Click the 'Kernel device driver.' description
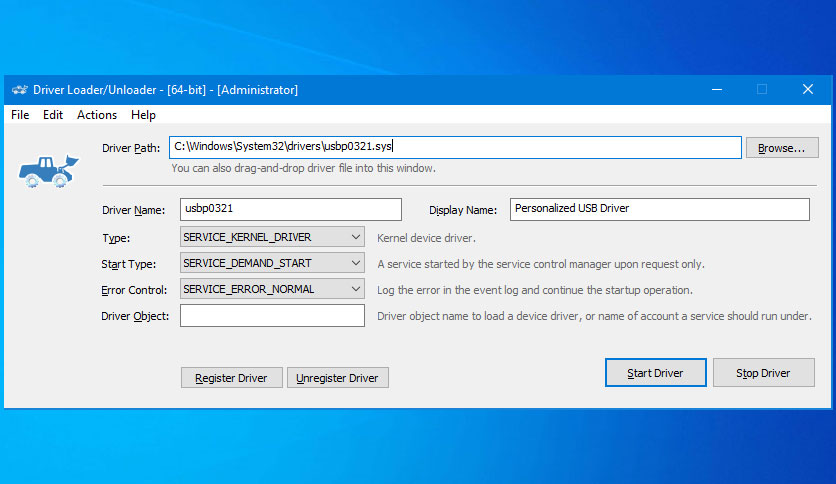Viewport: 836px width, 484px height. coord(426,238)
